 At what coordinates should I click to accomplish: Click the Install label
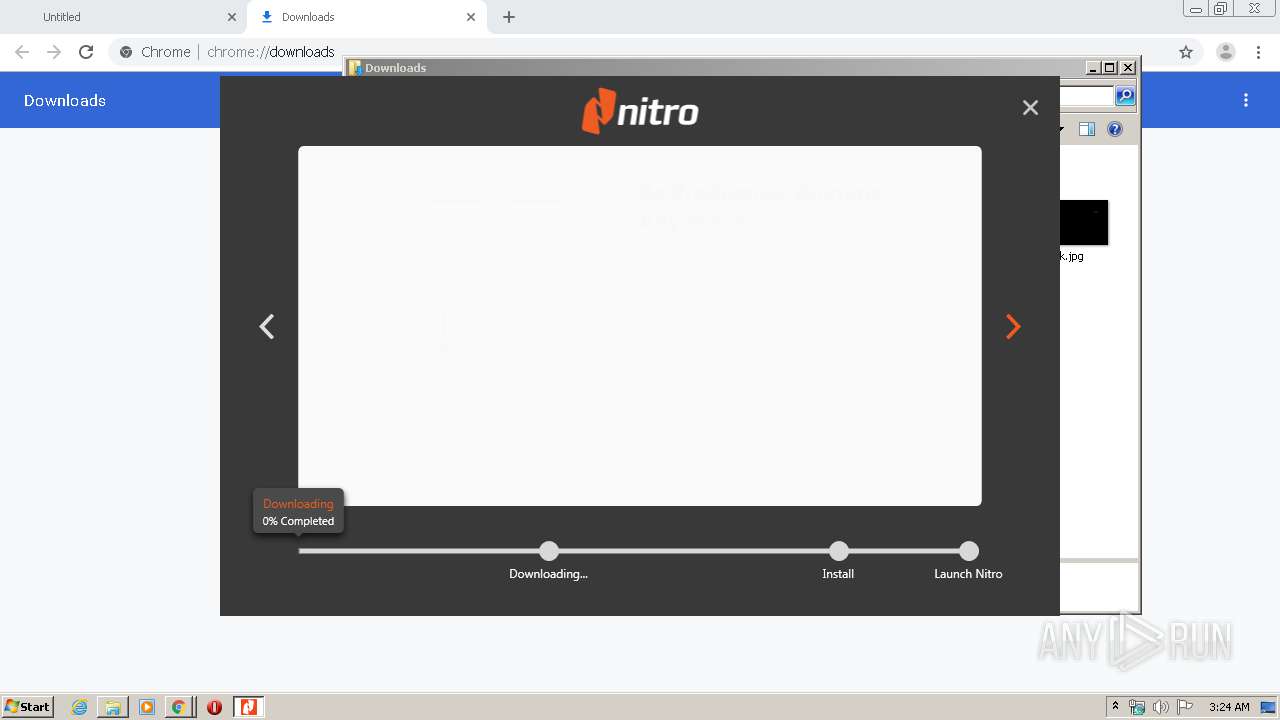click(x=838, y=574)
